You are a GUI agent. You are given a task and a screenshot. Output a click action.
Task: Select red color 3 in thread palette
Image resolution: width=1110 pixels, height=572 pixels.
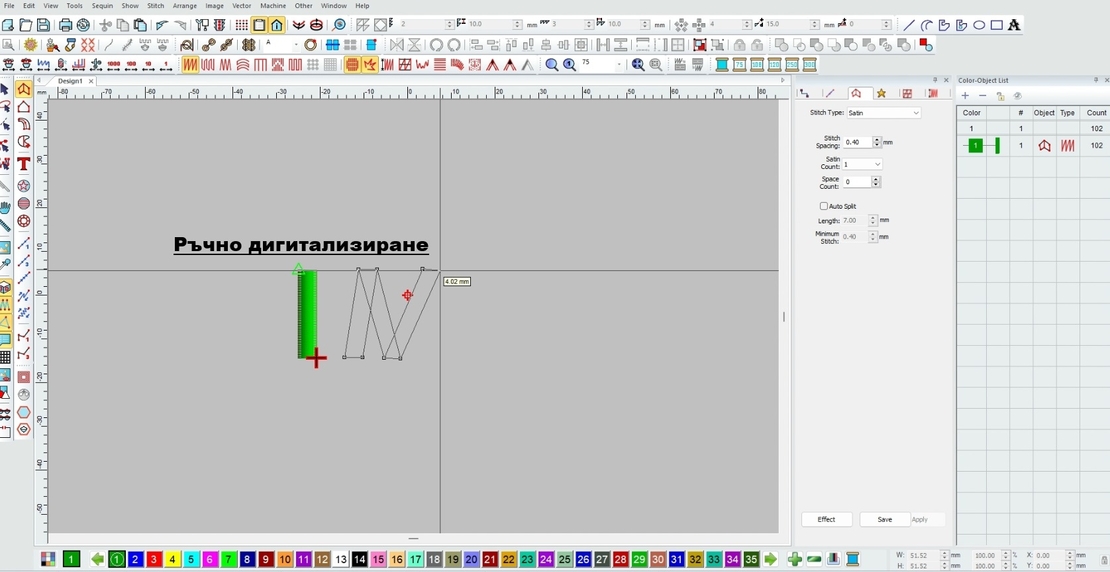click(x=154, y=560)
